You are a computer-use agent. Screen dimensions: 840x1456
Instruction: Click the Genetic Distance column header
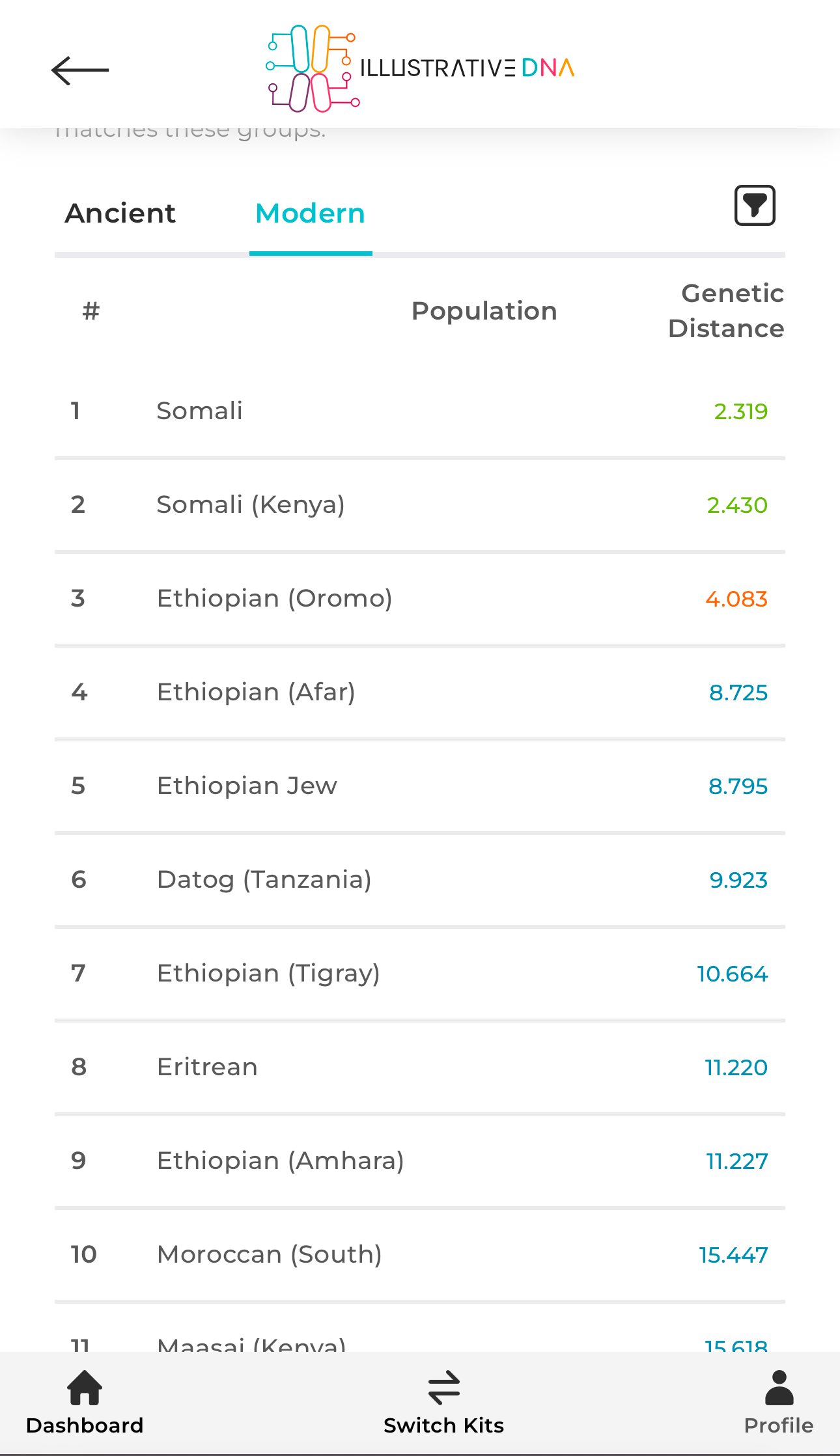click(x=726, y=311)
